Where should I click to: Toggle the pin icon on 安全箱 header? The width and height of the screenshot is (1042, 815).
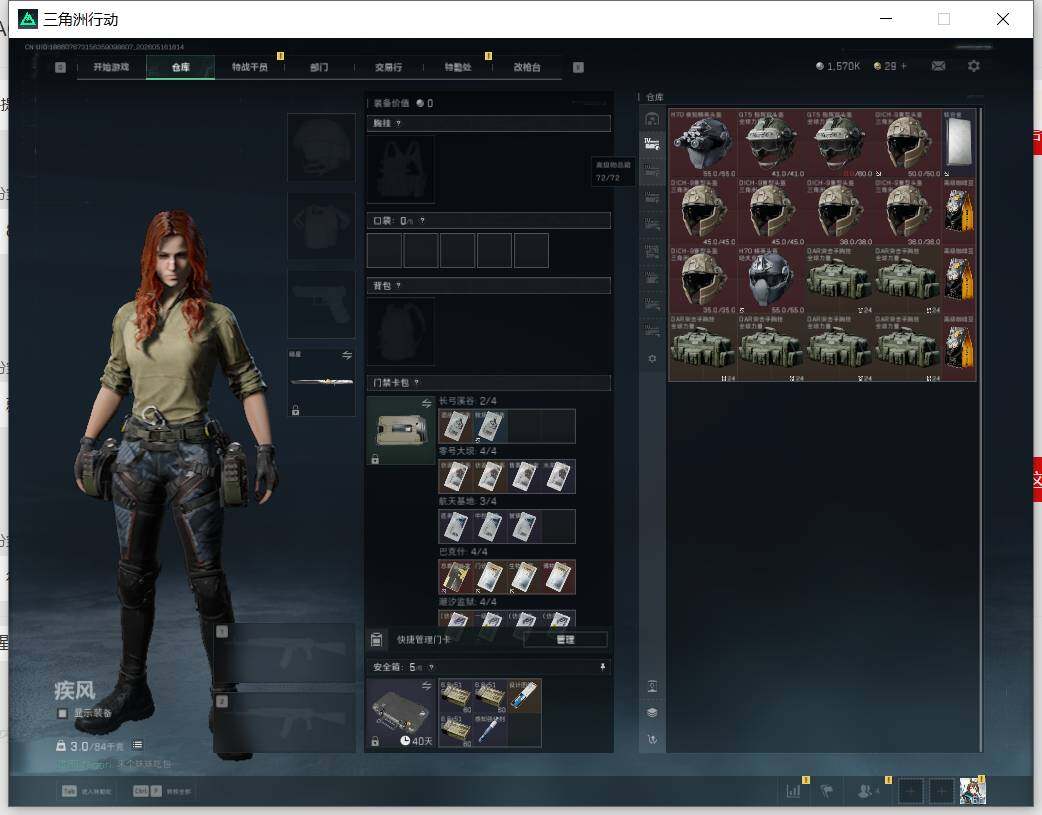(x=603, y=667)
